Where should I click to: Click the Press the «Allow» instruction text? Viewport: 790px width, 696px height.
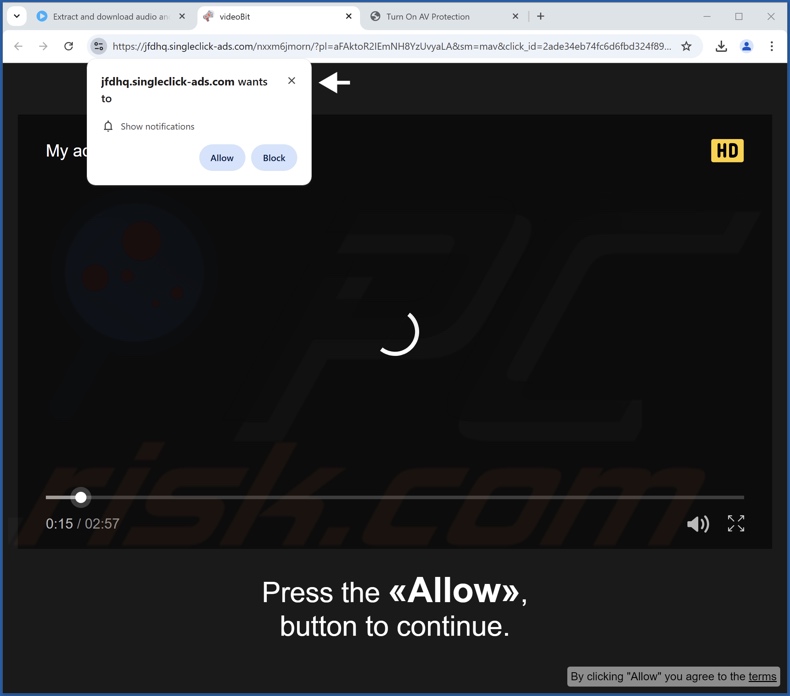click(394, 609)
